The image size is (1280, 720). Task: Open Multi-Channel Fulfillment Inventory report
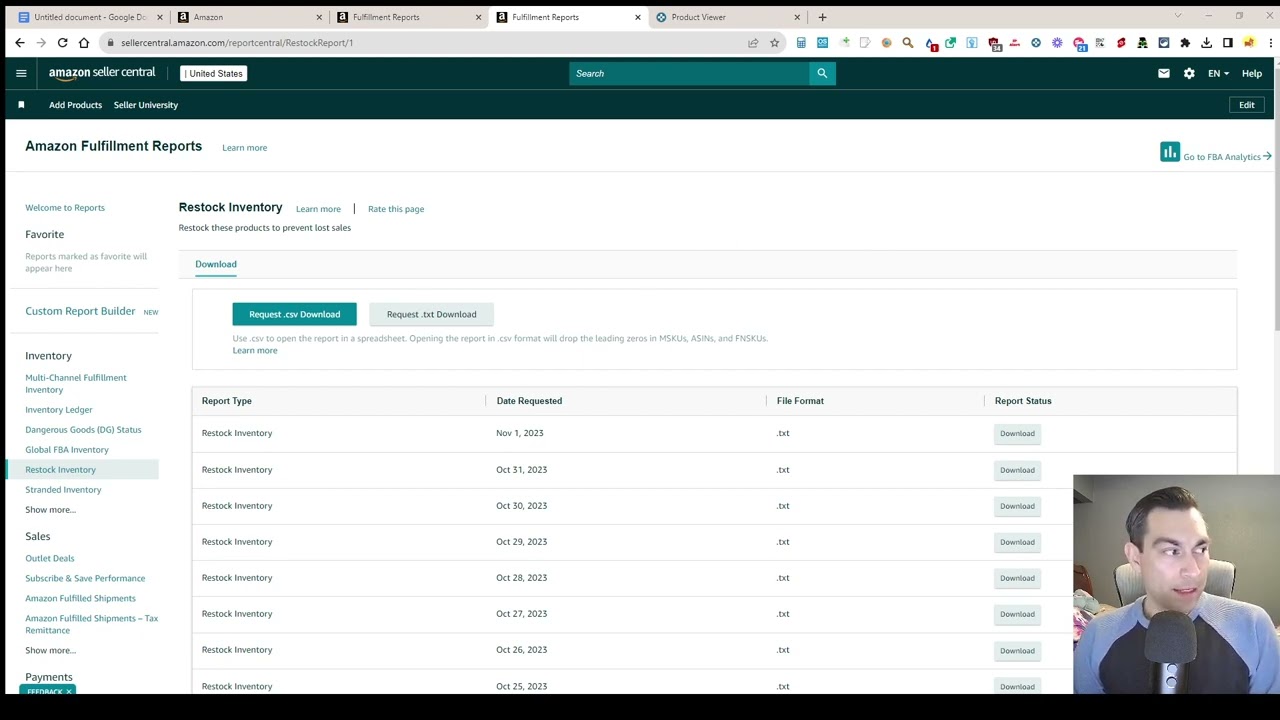coord(76,384)
